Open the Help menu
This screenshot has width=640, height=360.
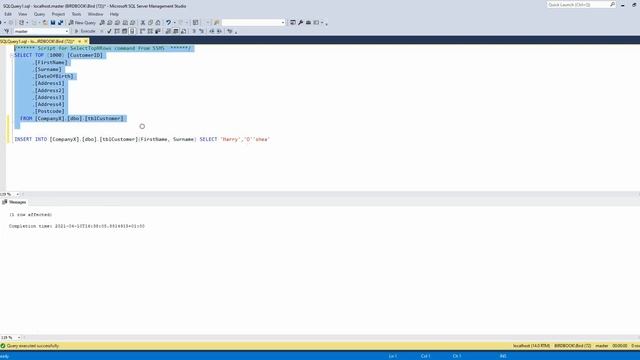tap(114, 14)
